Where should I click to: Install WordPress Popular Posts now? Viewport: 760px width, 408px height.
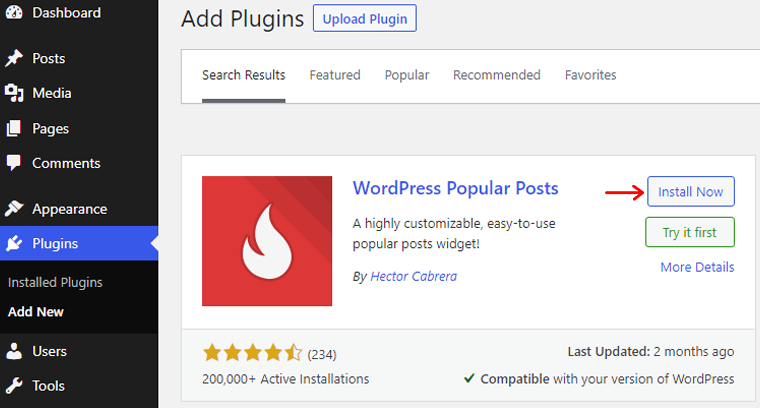(x=691, y=191)
